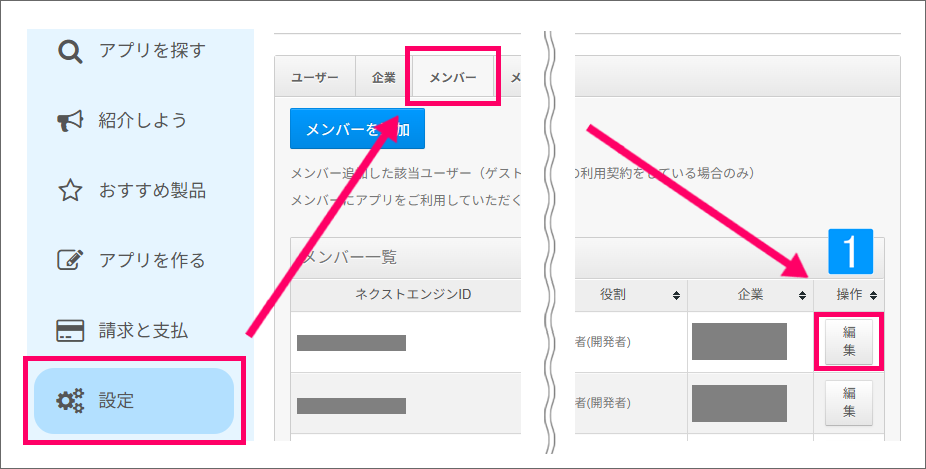Switch to the 企業 tab
926x469 pixels.
coord(384,78)
